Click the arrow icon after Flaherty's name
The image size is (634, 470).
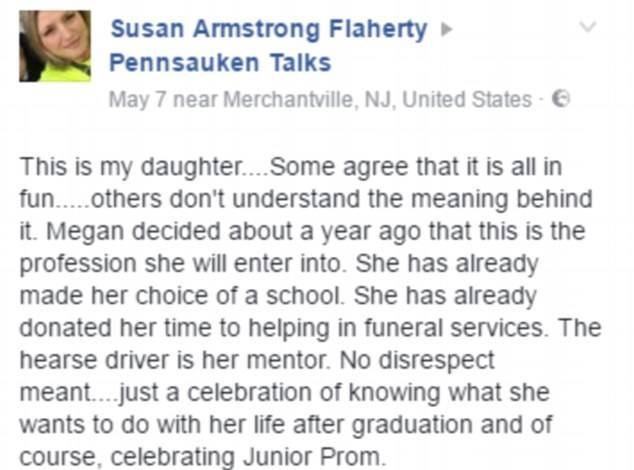coord(446,30)
